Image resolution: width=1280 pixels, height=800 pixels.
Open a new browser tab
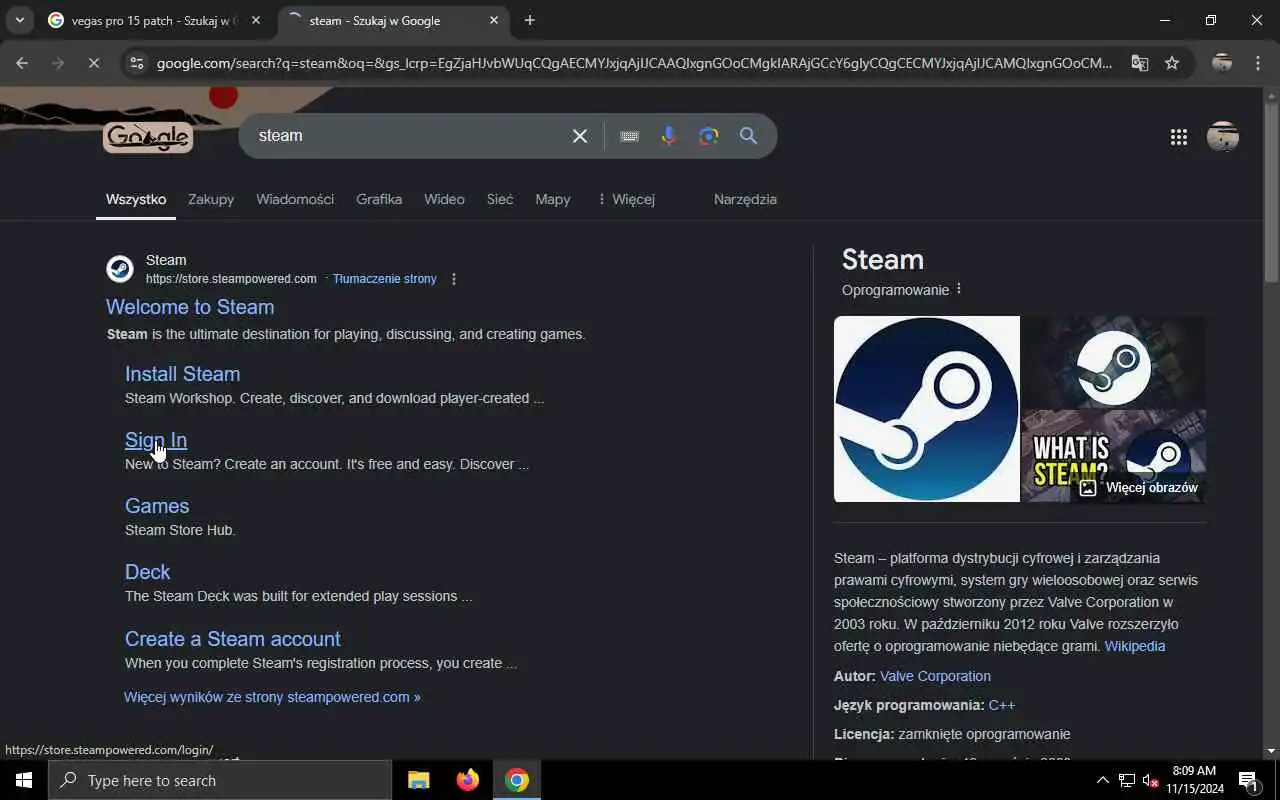[530, 20]
